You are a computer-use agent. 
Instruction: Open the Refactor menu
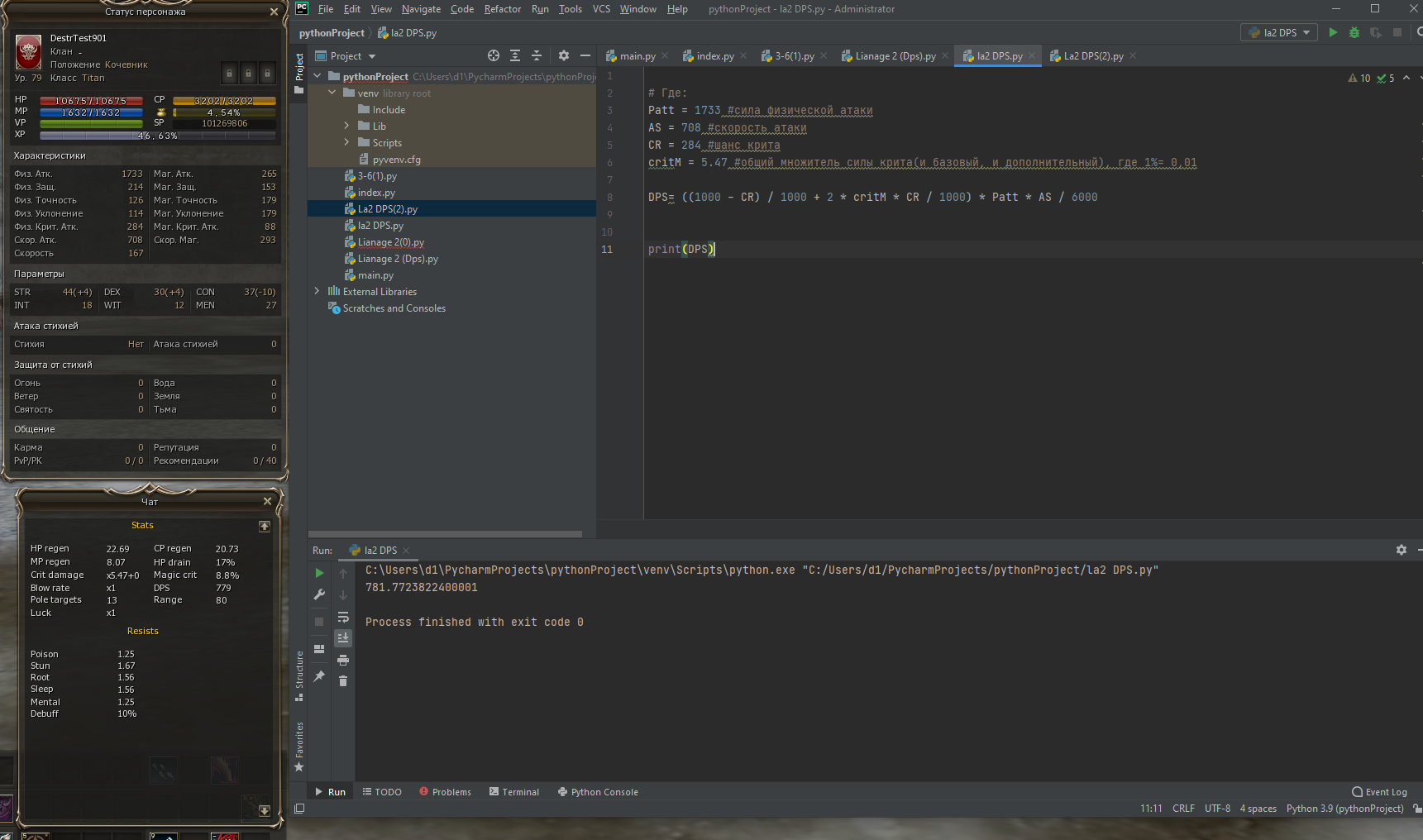502,9
